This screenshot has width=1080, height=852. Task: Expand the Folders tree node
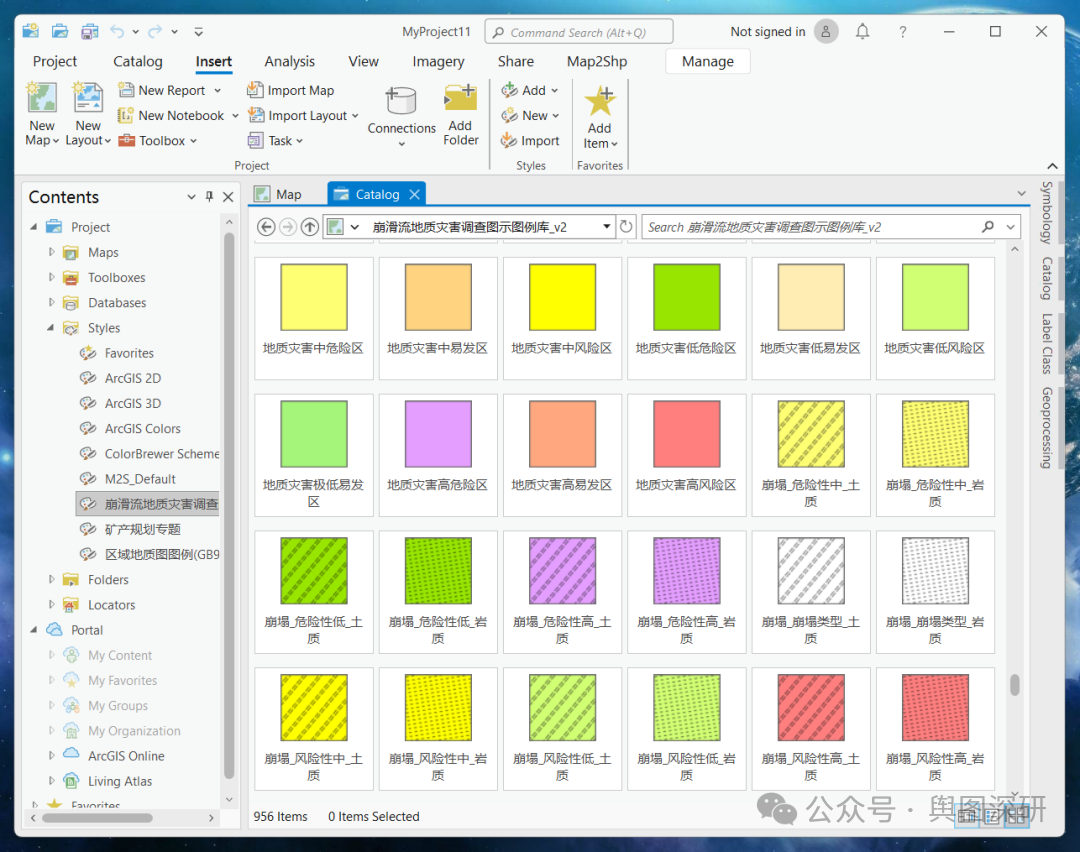[51, 579]
